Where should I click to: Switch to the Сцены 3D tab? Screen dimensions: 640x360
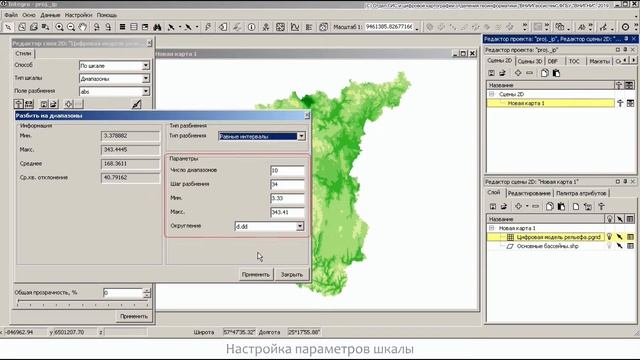529,61
